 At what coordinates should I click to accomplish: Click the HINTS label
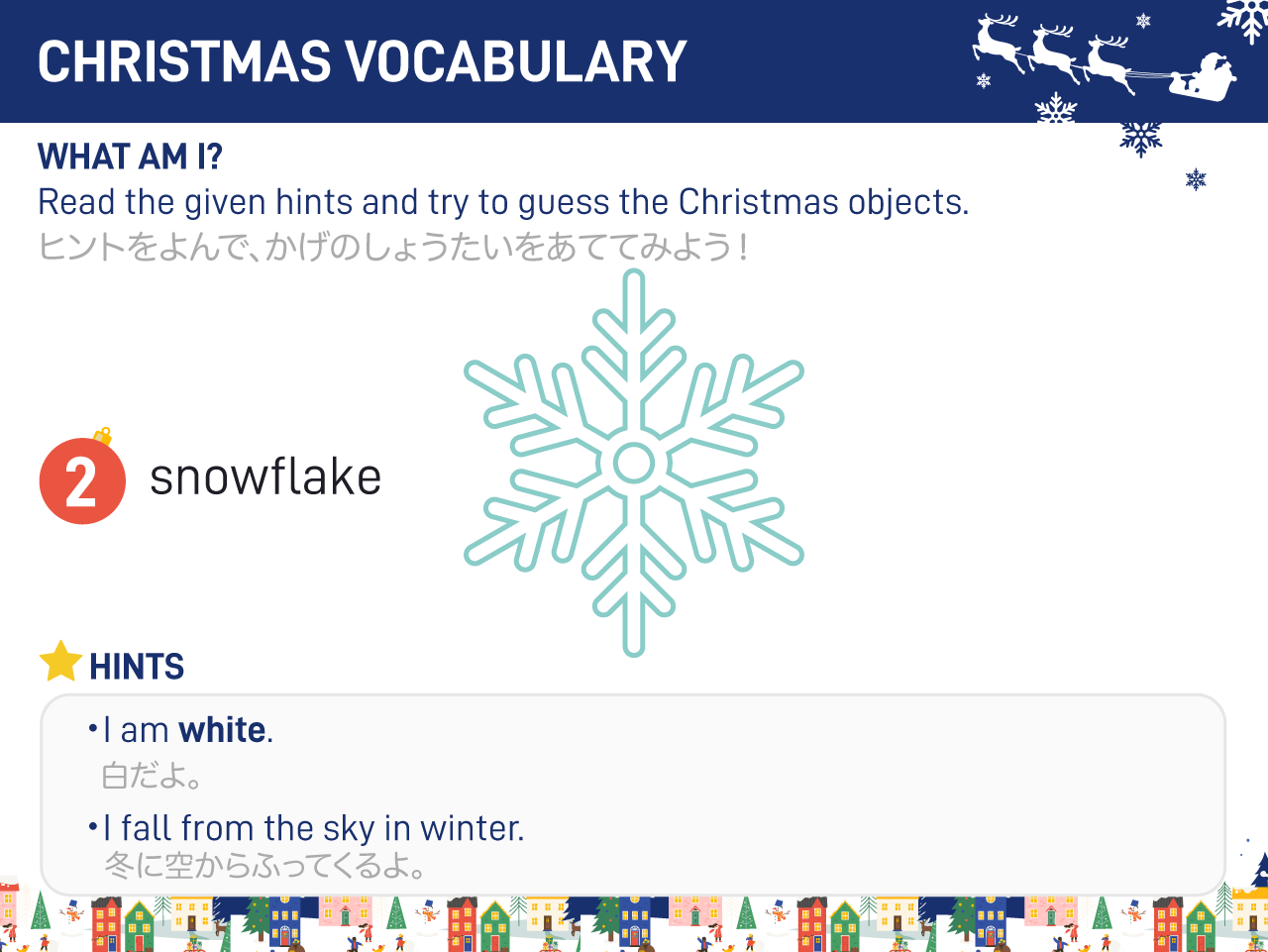pos(137,667)
